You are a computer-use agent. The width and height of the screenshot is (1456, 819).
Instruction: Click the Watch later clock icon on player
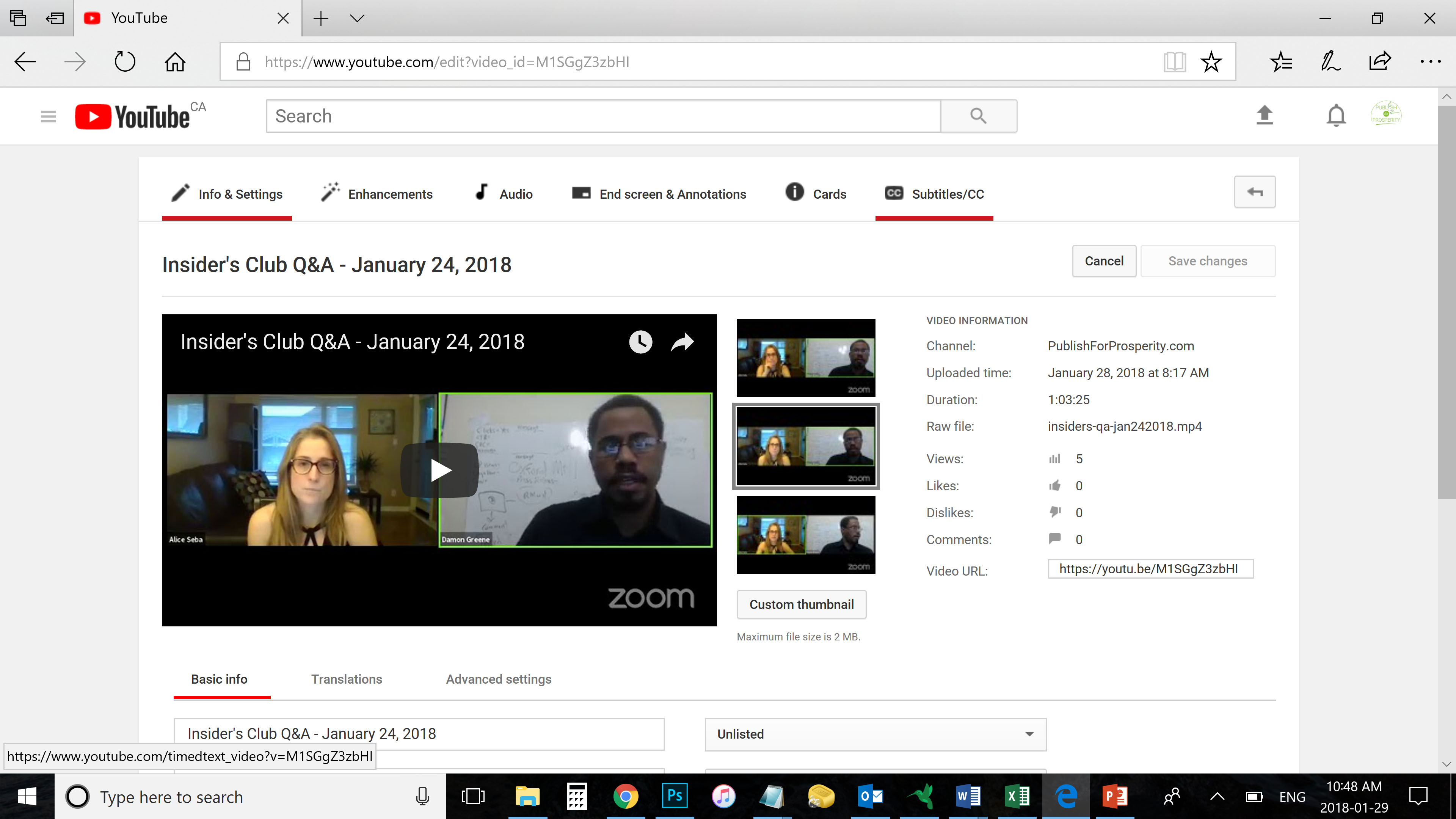(640, 341)
